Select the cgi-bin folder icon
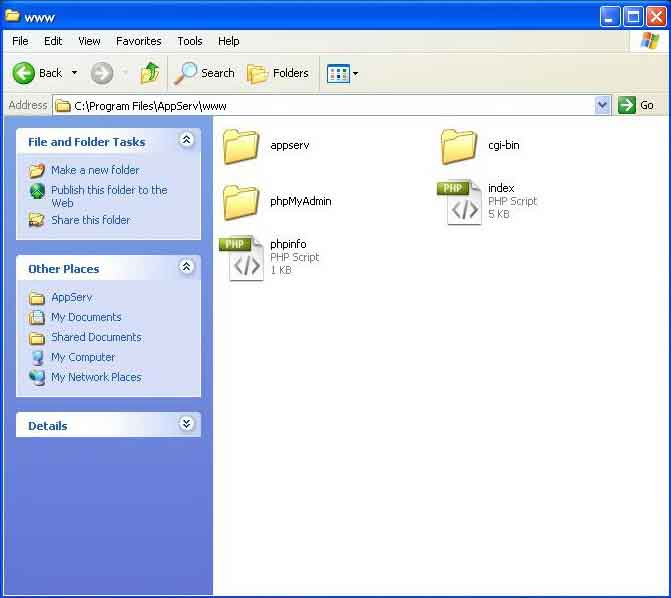 click(459, 146)
